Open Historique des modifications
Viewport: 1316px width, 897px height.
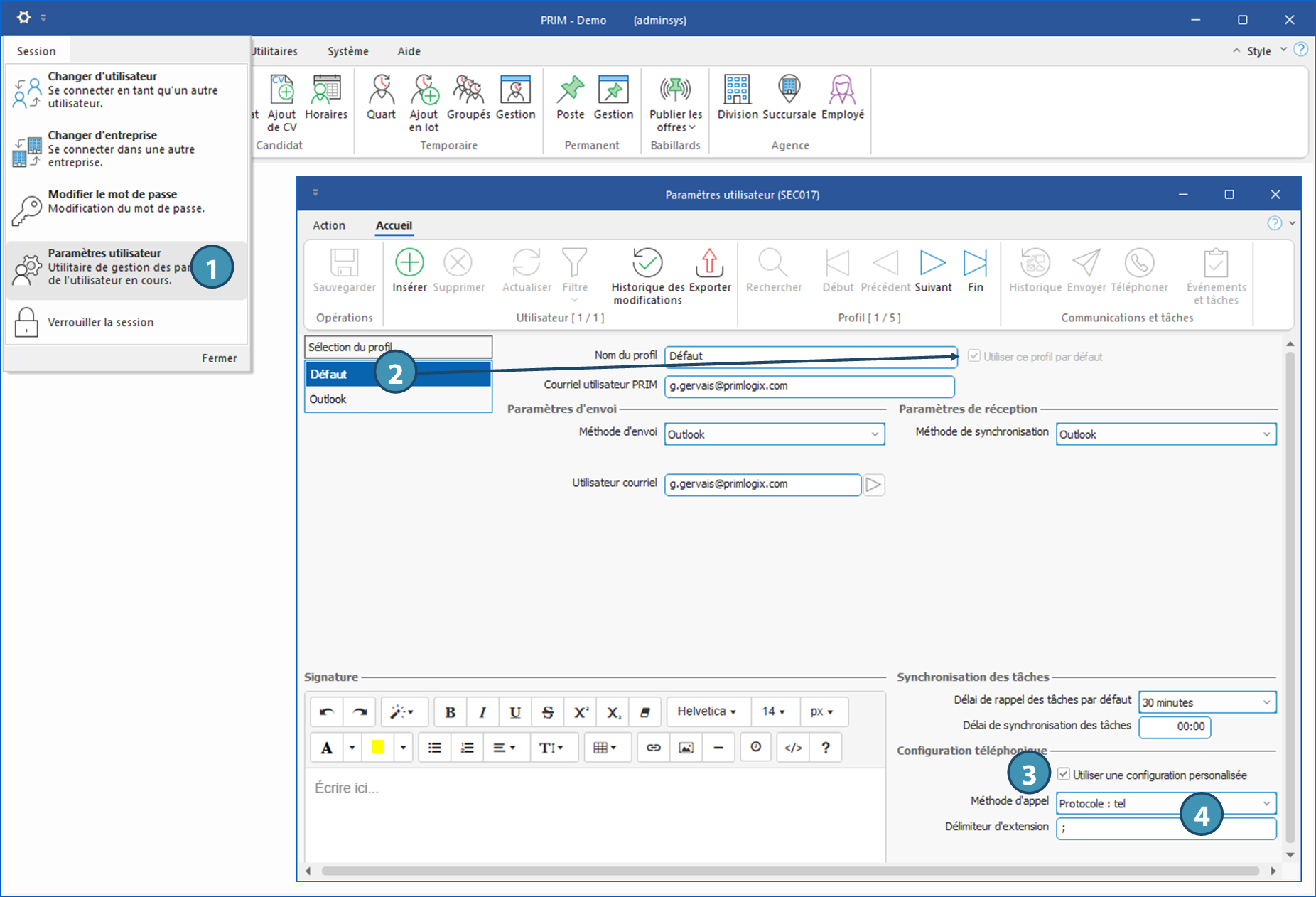(647, 264)
